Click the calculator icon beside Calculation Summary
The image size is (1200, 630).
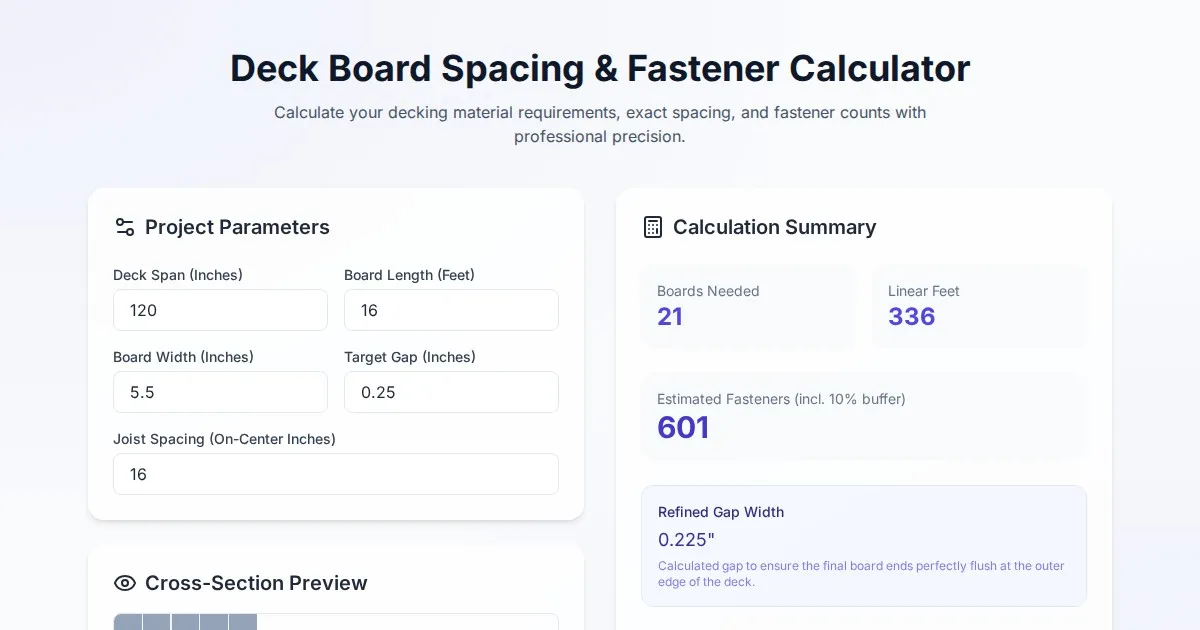click(x=653, y=227)
